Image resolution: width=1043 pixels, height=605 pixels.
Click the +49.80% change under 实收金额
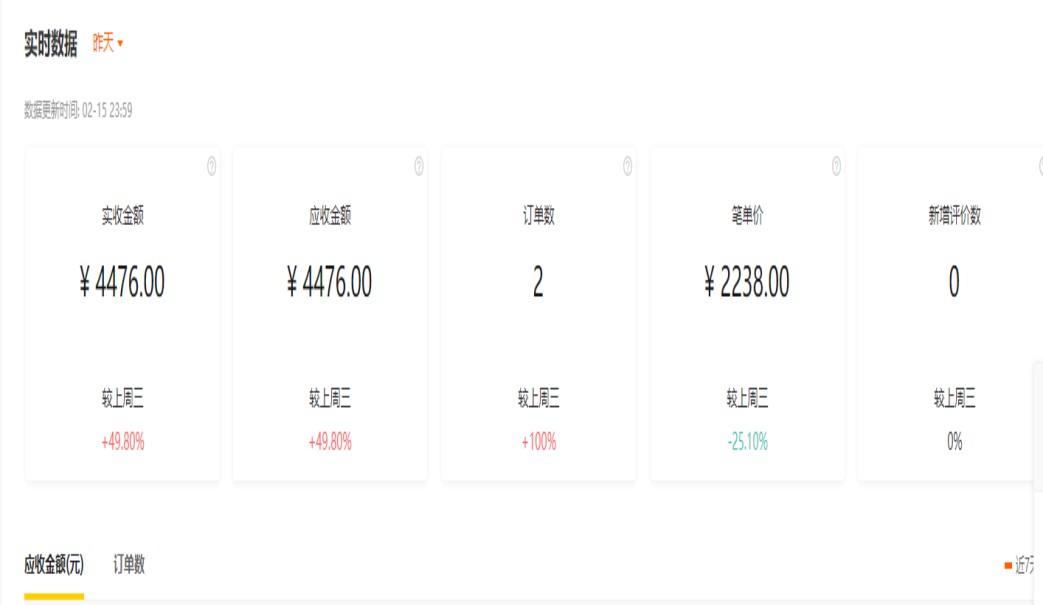(122, 442)
